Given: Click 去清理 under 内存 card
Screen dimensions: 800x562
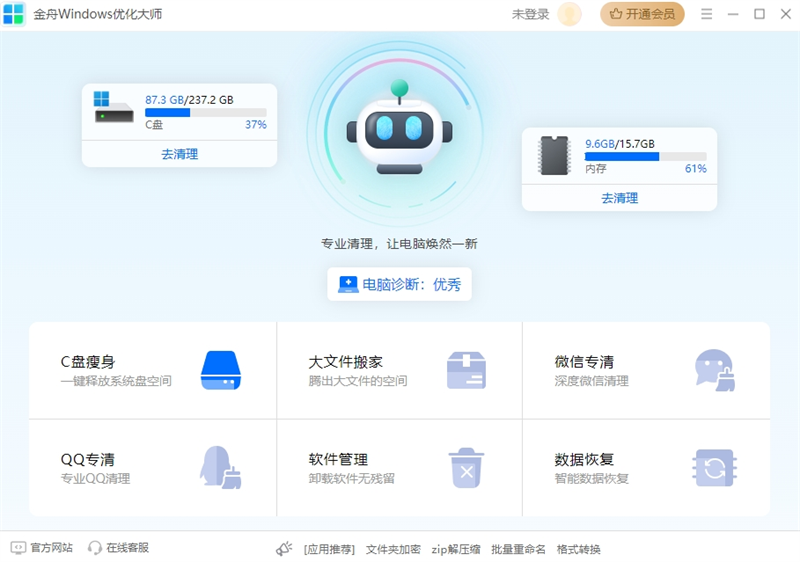Looking at the screenshot, I should (x=619, y=198).
